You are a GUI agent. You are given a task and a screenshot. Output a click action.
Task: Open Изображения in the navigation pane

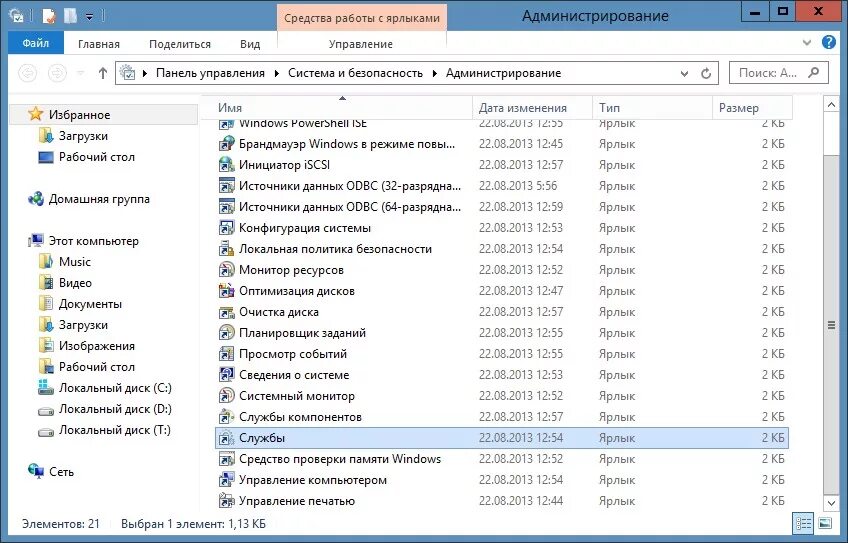[x=97, y=346]
